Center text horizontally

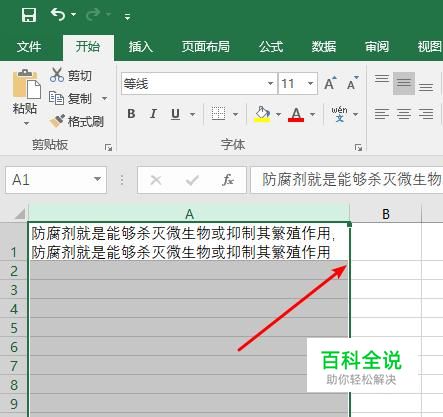tap(404, 114)
